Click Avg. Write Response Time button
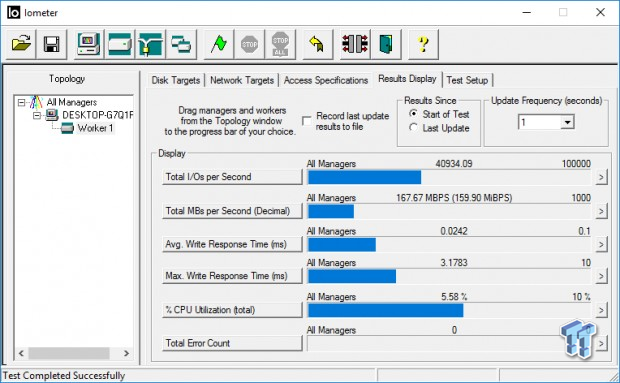Image resolution: width=620 pixels, height=383 pixels. tap(232, 244)
